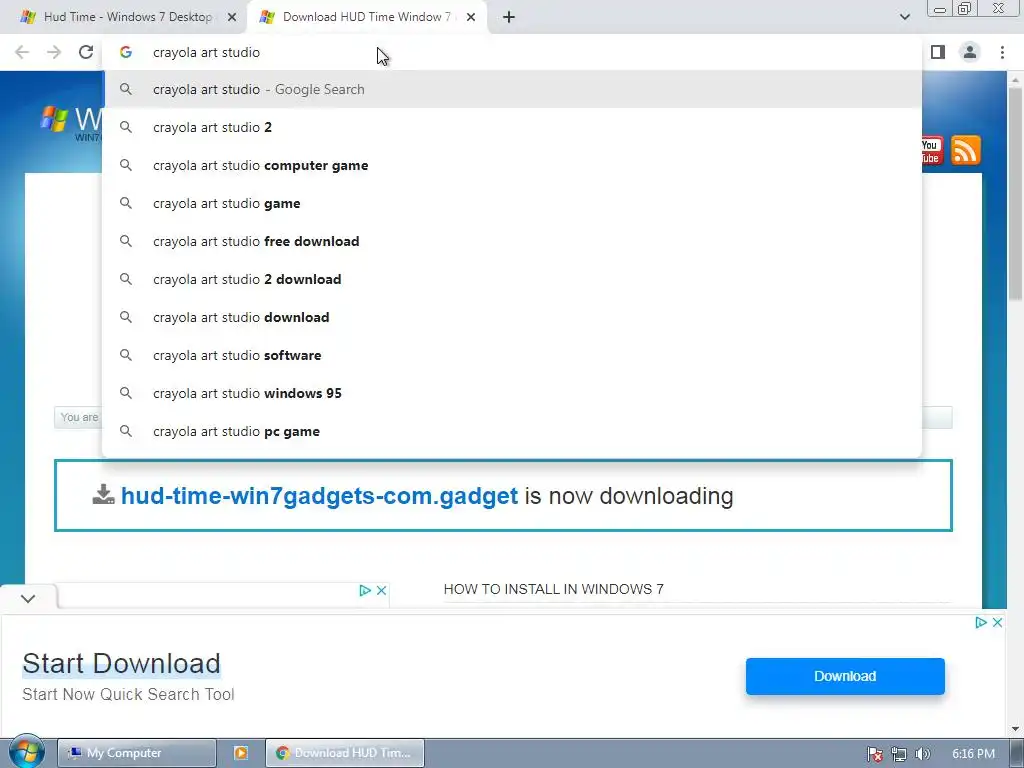Click the orange RSS feed icon
1024x768 pixels.
click(965, 150)
